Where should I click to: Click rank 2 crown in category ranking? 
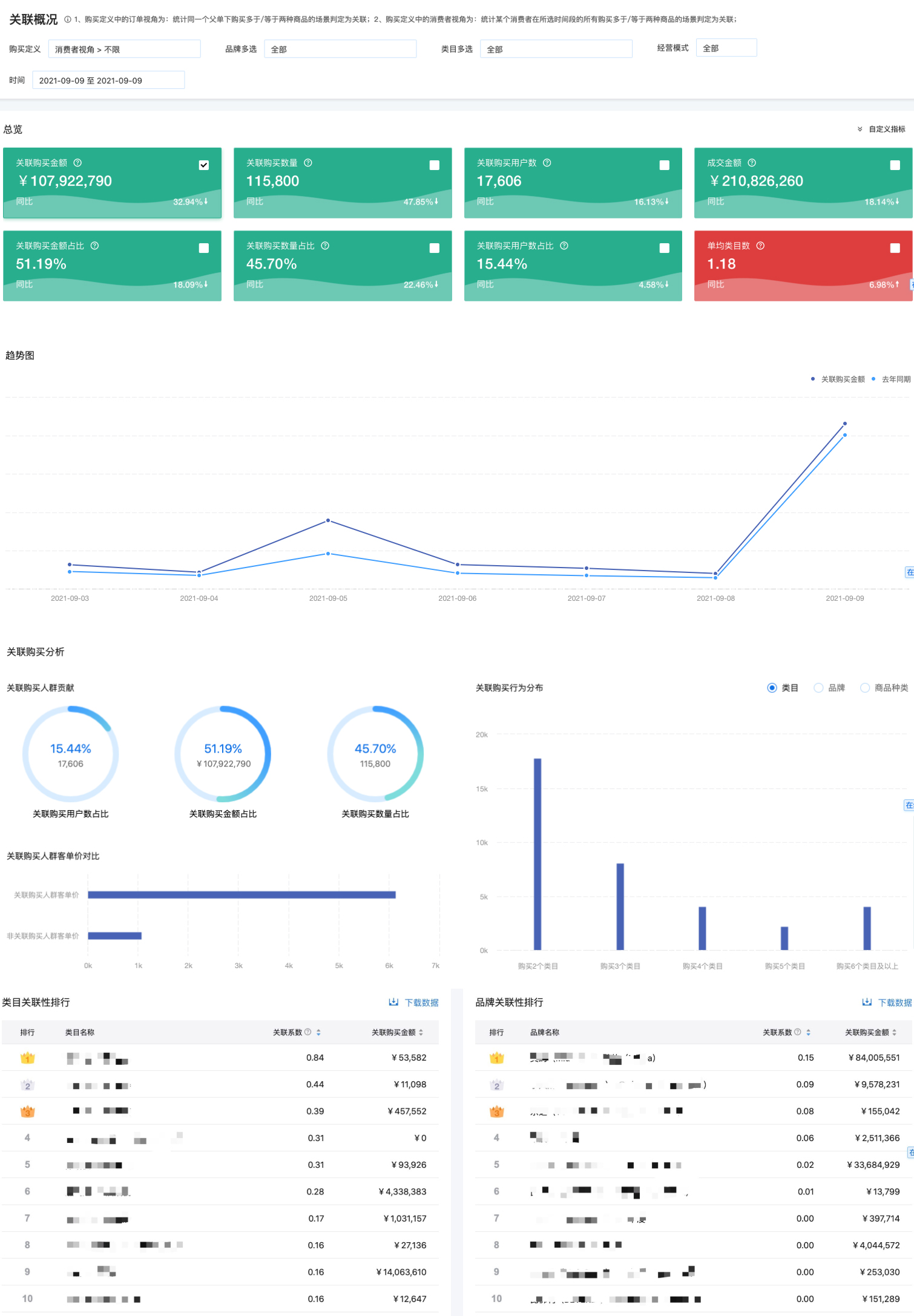point(28,1085)
